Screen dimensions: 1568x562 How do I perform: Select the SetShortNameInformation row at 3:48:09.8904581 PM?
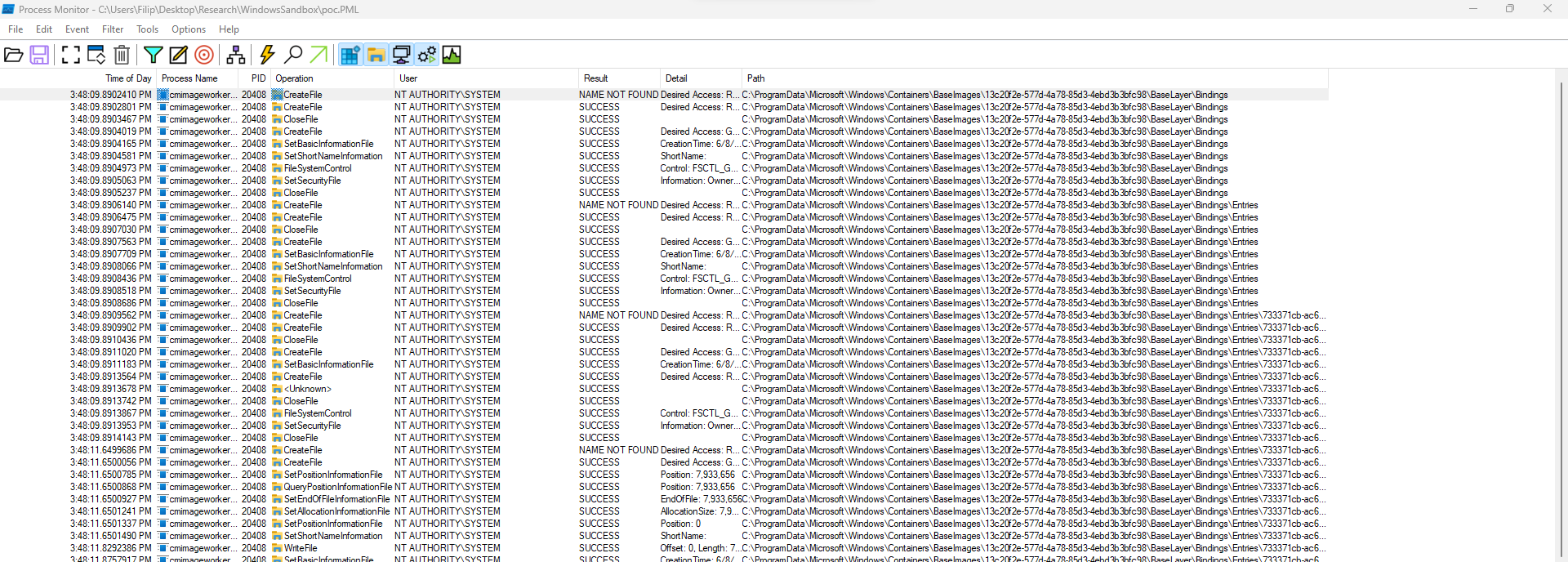pos(664,156)
